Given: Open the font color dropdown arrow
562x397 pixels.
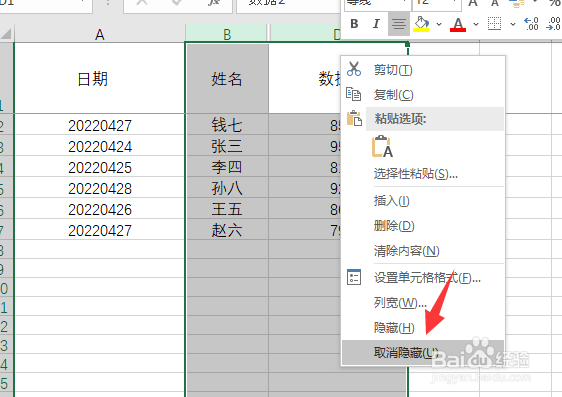Looking at the screenshot, I should tap(476, 24).
